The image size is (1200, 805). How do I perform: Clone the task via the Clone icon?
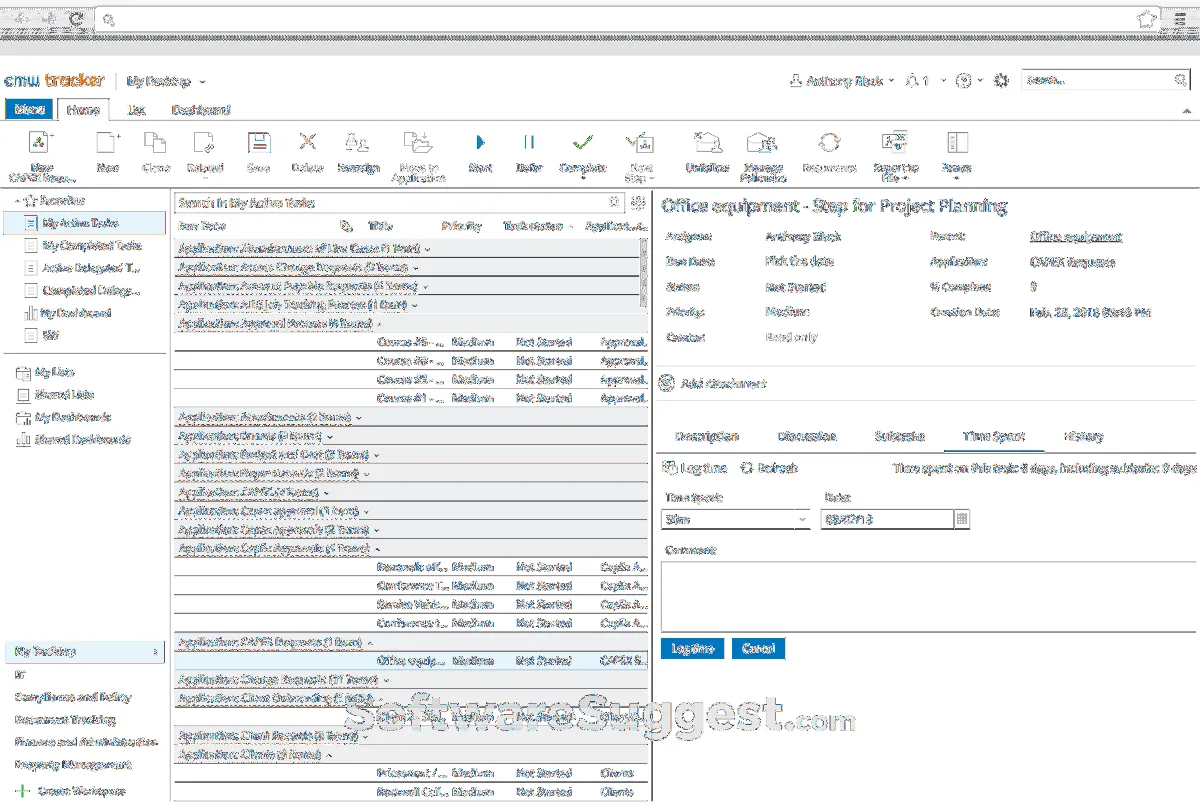(x=155, y=150)
